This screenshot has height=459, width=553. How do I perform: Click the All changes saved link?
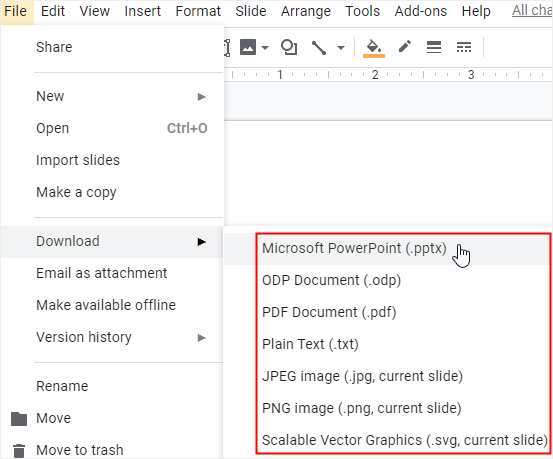532,11
